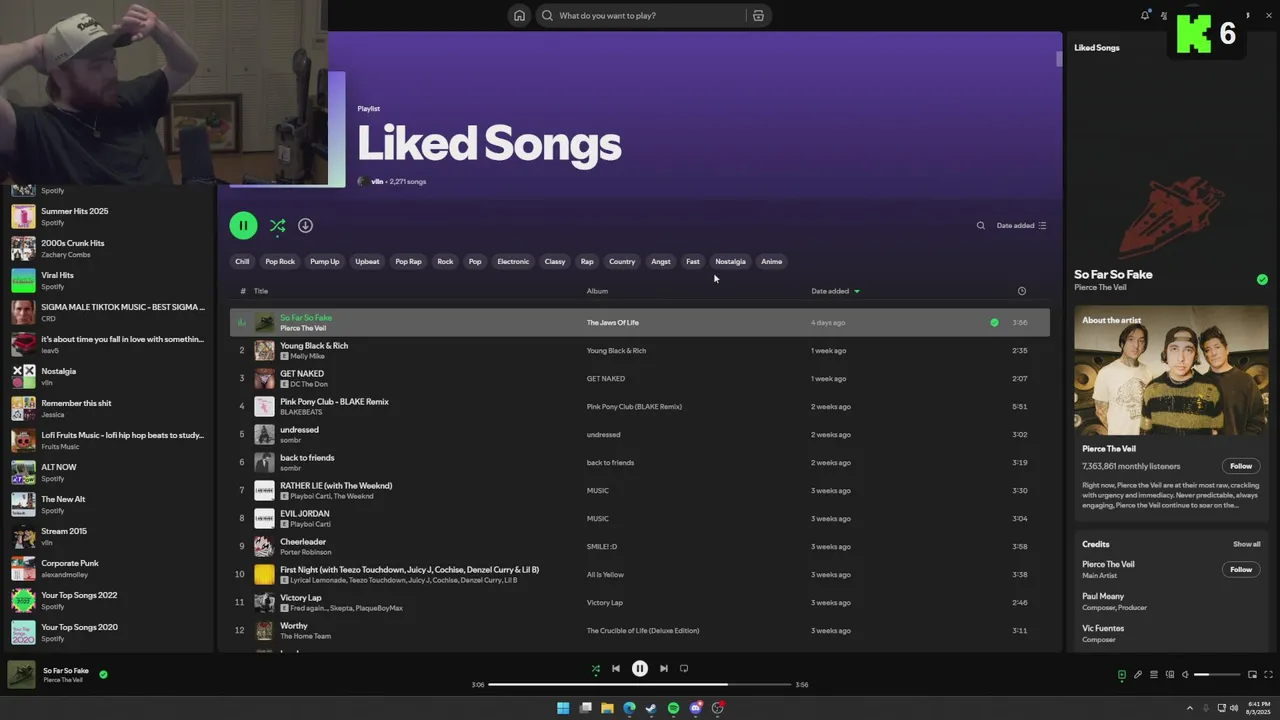Screen dimensions: 1280x720
Task: Search within Liked Songs using magnifier icon
Action: pyautogui.click(x=980, y=226)
